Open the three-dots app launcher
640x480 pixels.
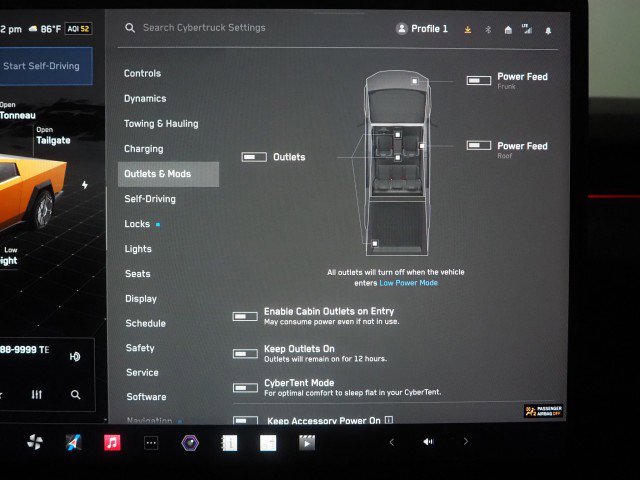(x=151, y=443)
